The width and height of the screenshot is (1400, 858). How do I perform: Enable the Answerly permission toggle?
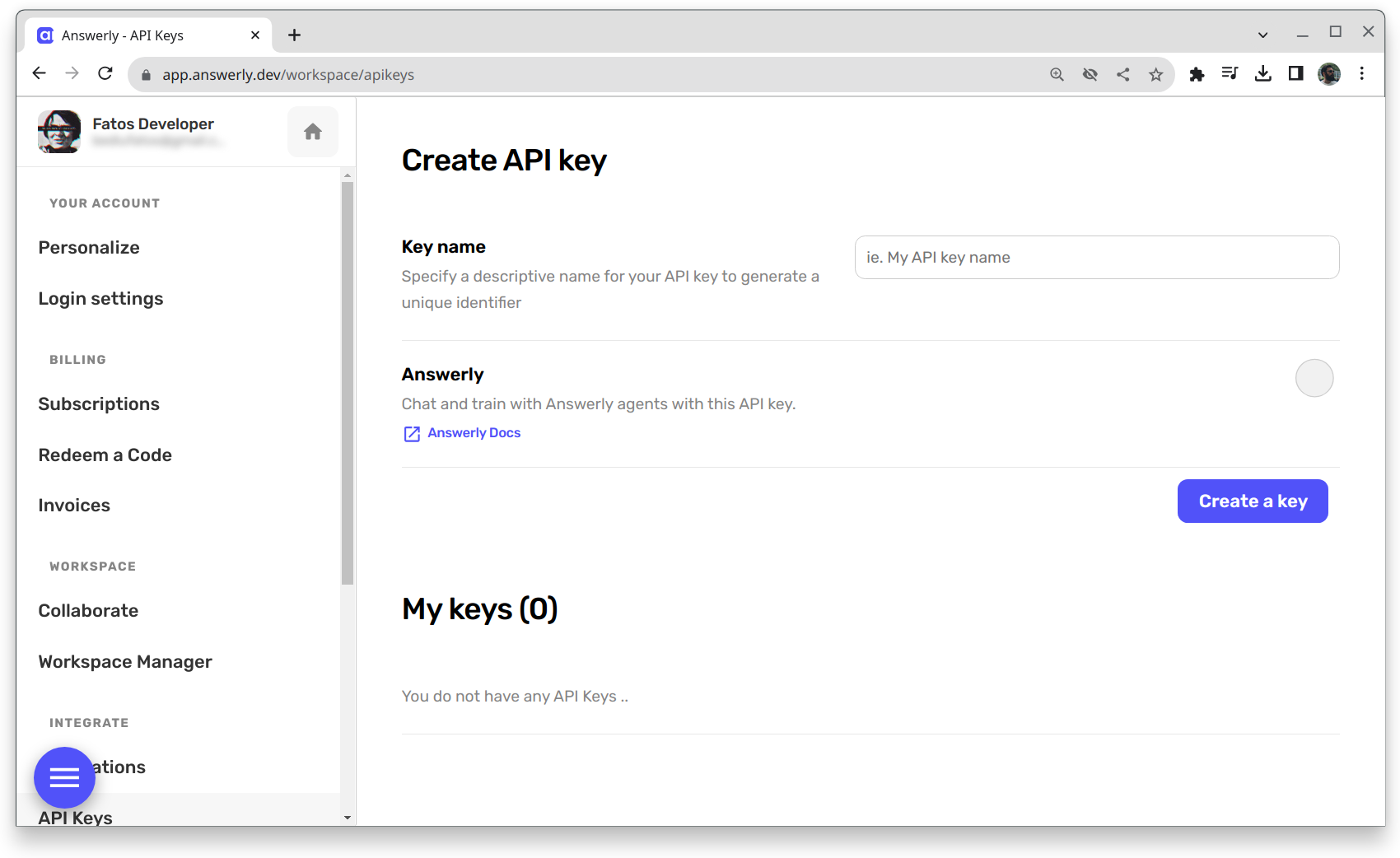click(1314, 378)
